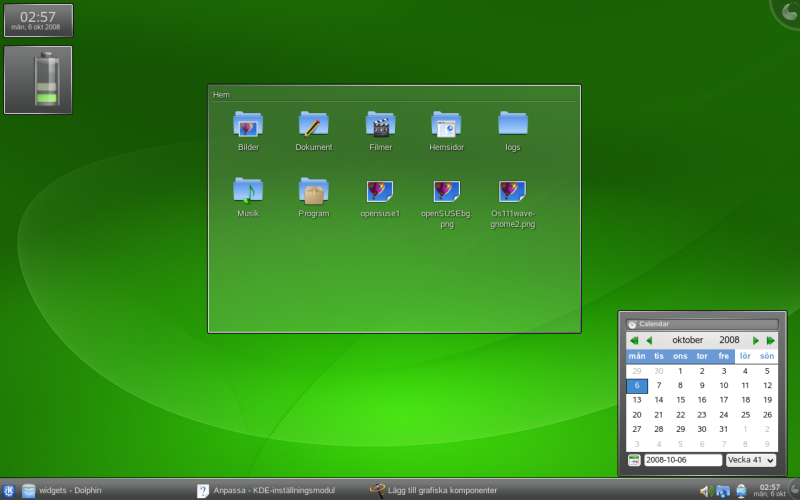Screen dimensions: 800x500
Task: Click the date field showing 2008-10-06
Action: point(683,460)
